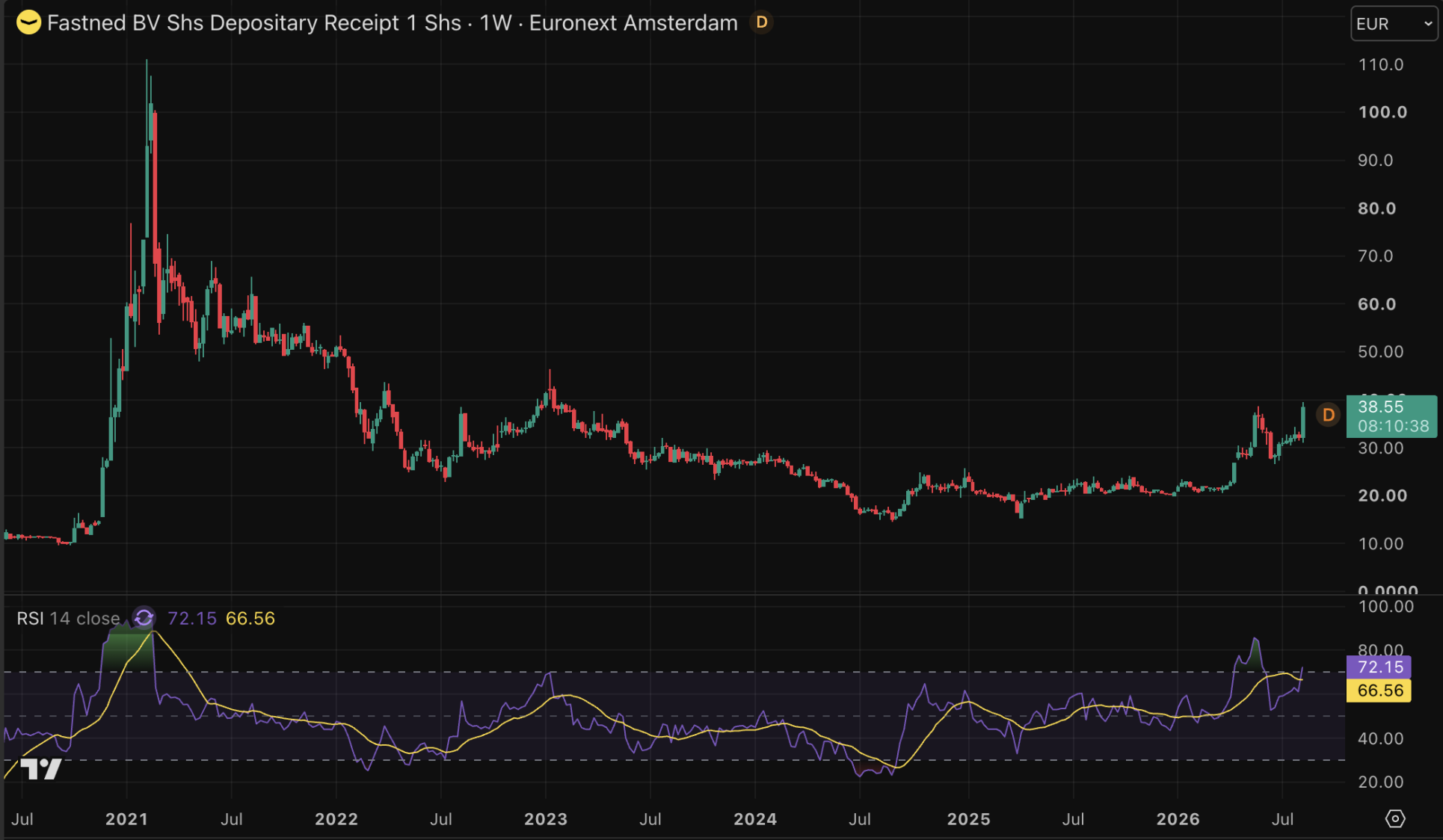Screen dimensions: 1443x840
Task: Click the 2024 label on the time axis
Action: 755,819
